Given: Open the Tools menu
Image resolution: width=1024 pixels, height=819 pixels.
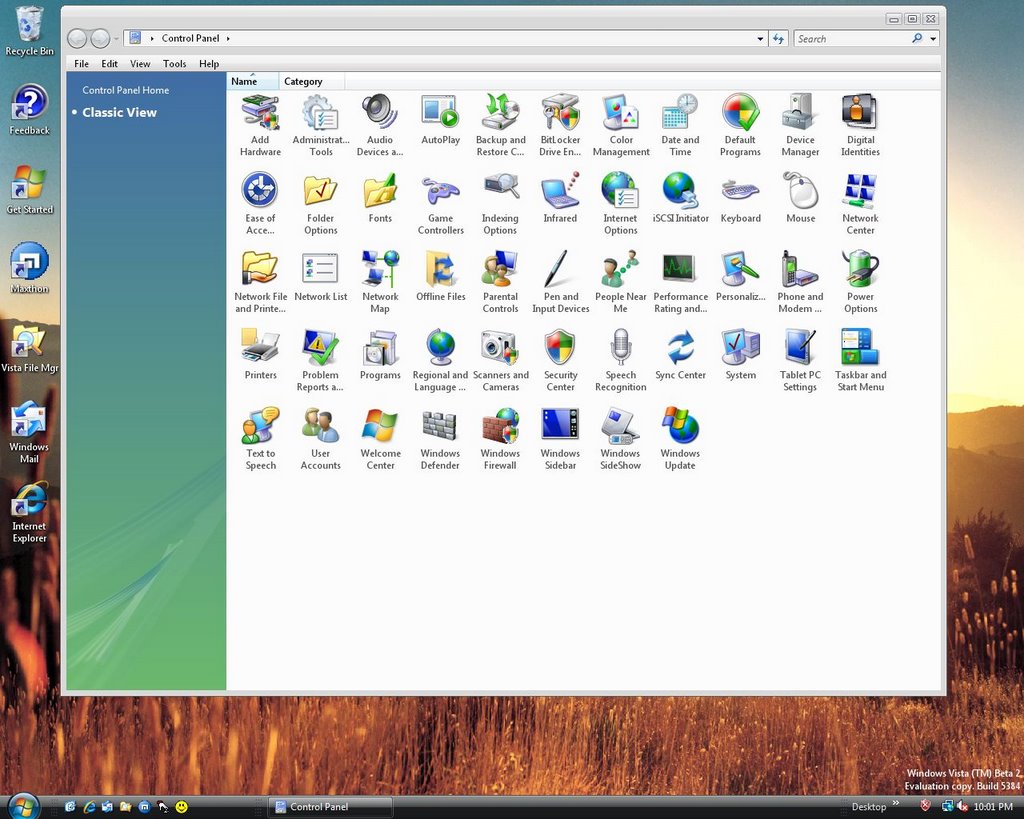Looking at the screenshot, I should click(x=174, y=64).
